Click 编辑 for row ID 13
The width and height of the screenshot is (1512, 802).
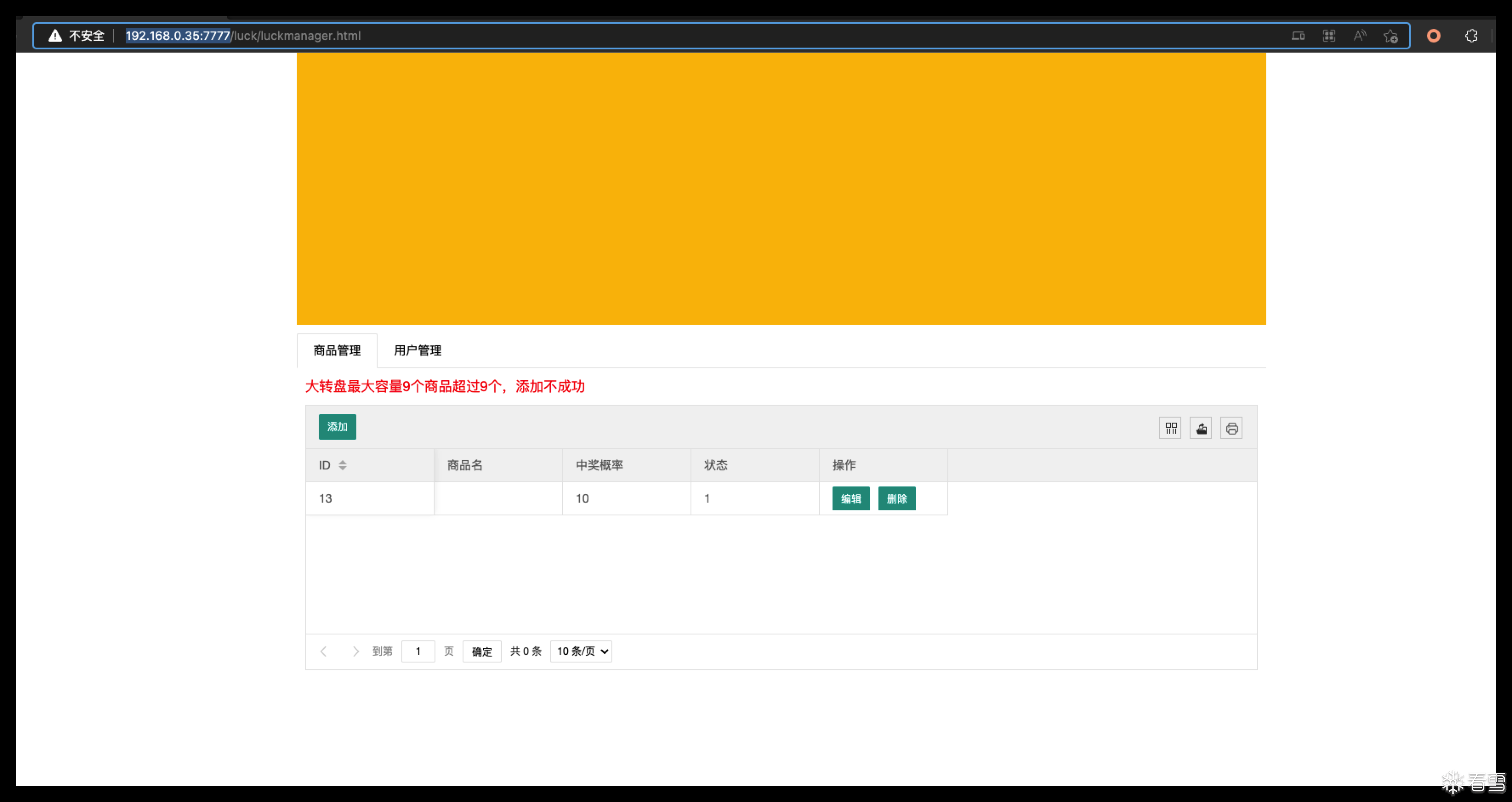click(850, 498)
